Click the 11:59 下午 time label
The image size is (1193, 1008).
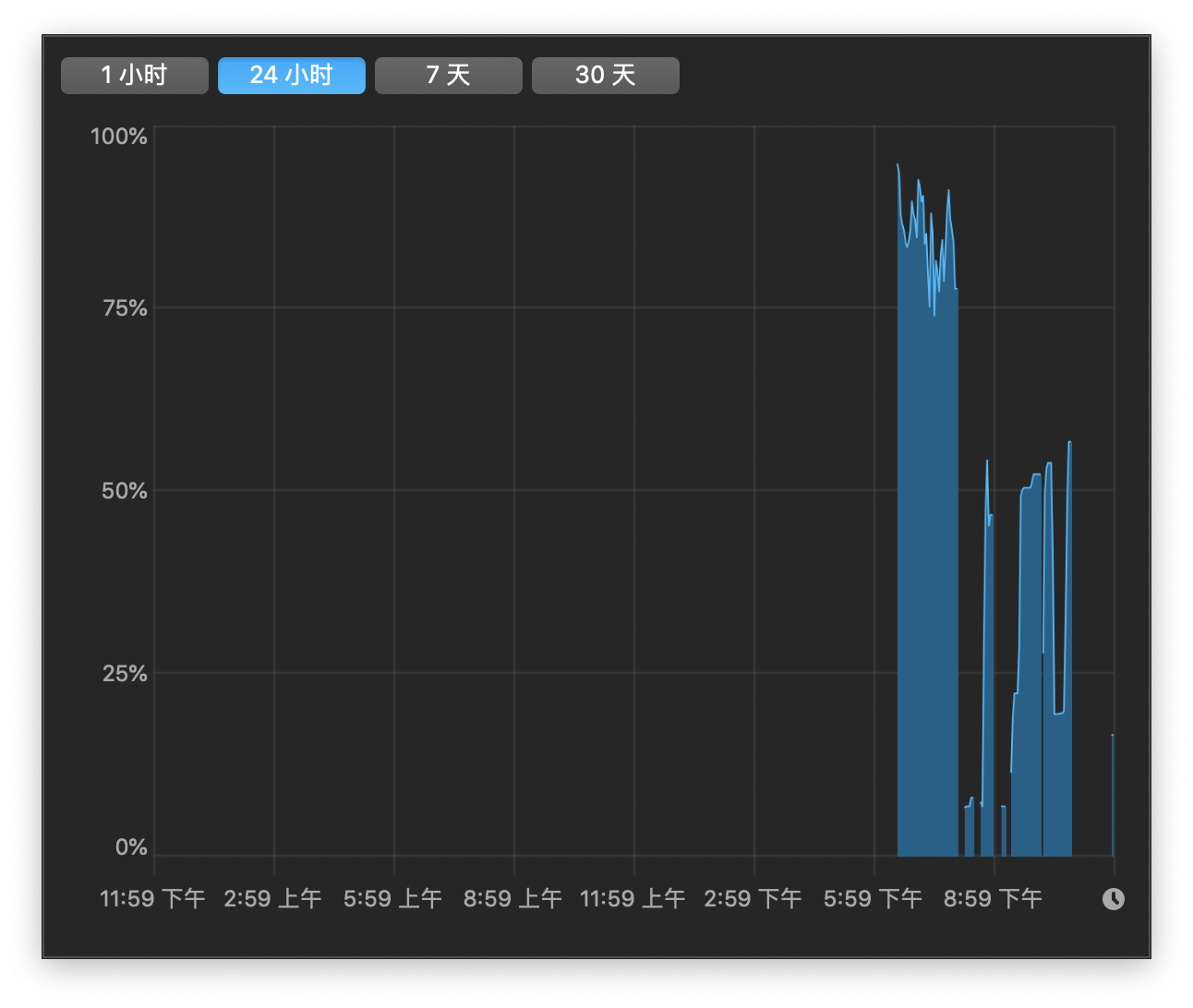click(152, 899)
